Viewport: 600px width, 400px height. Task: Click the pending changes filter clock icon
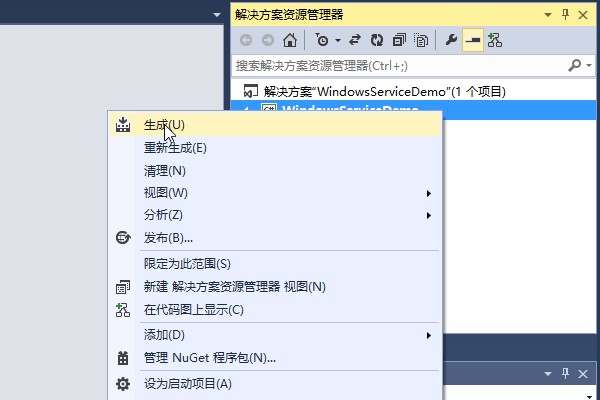[x=321, y=40]
